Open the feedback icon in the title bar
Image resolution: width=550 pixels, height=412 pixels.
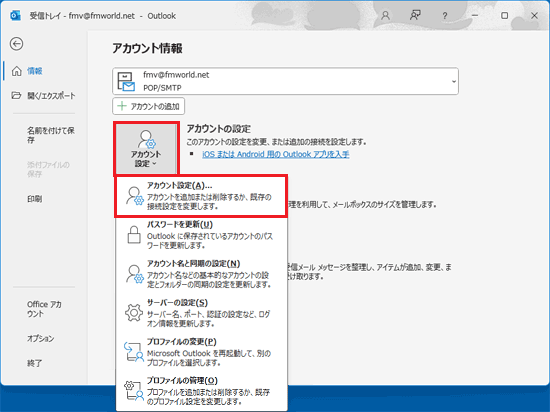(x=415, y=16)
